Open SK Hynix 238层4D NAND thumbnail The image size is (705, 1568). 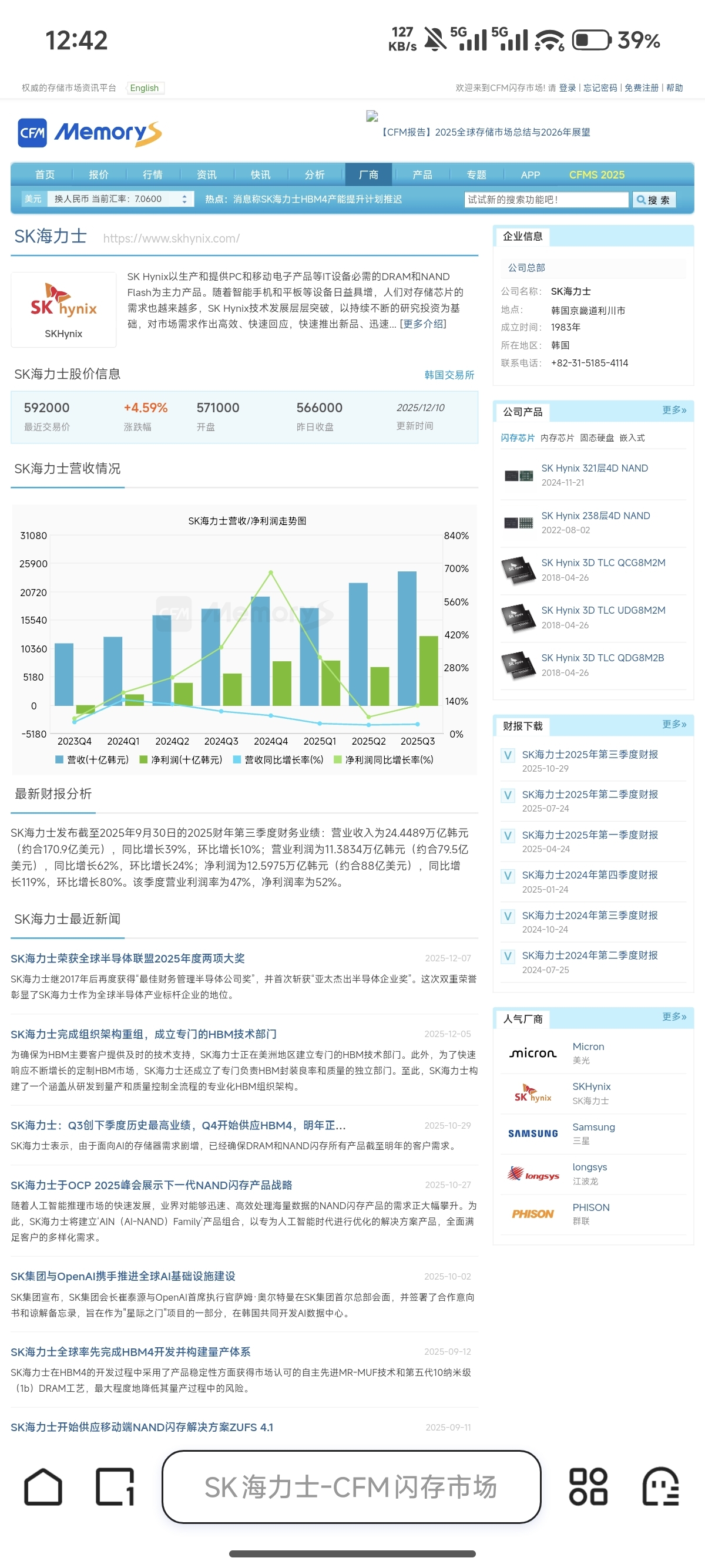click(x=519, y=522)
